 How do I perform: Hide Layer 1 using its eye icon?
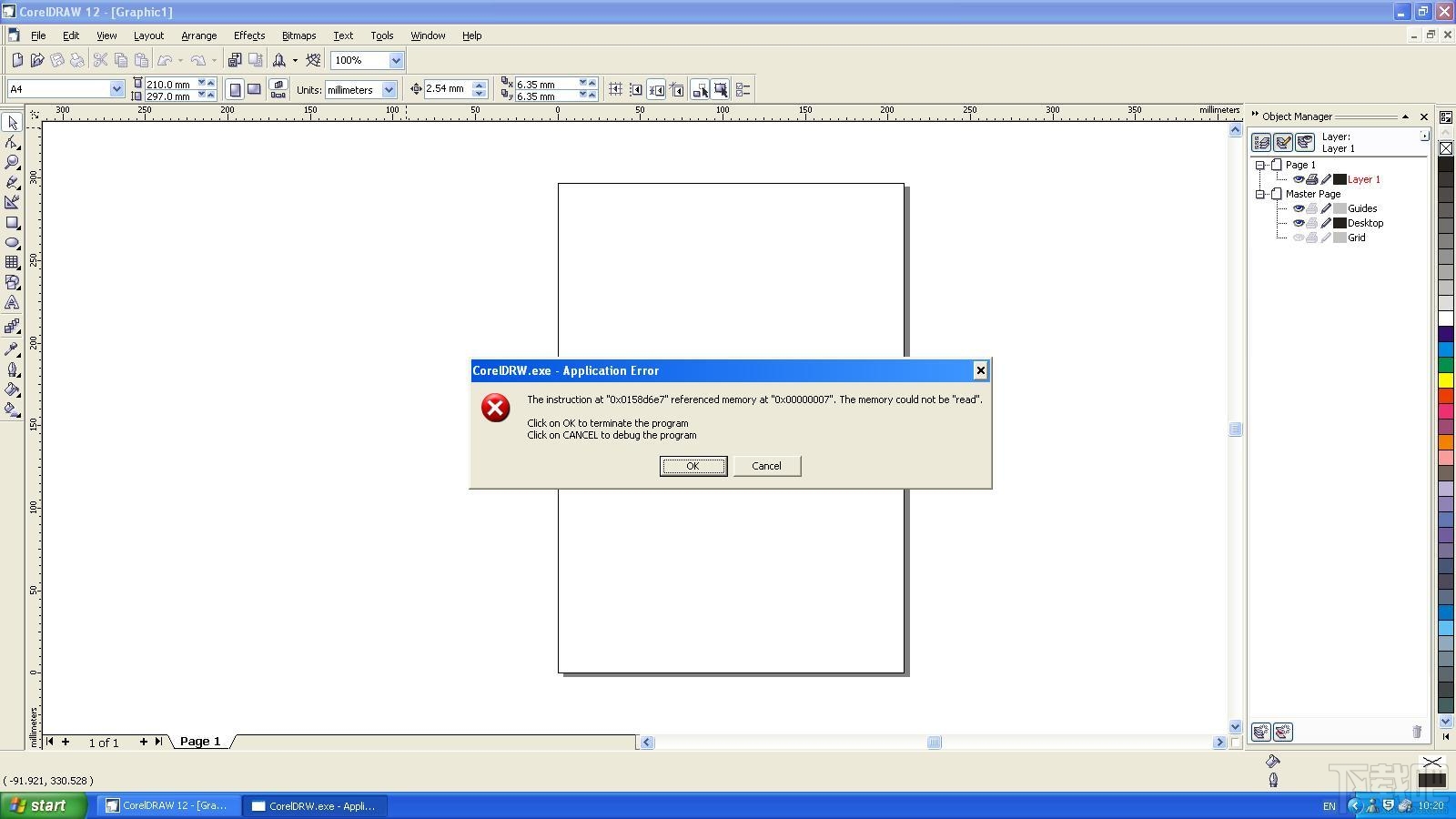tap(1299, 179)
